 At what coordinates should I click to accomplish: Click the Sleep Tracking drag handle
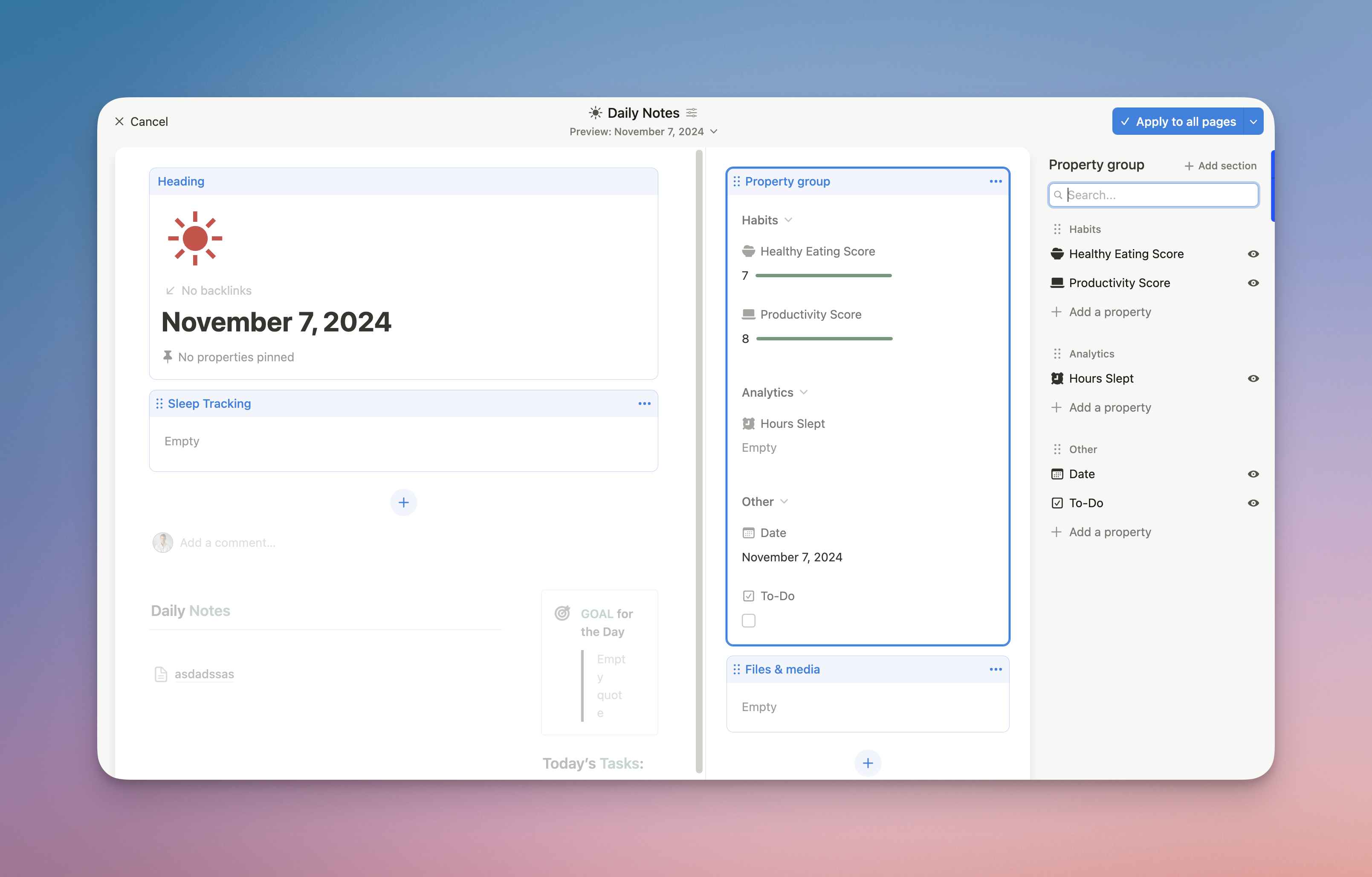(x=159, y=404)
